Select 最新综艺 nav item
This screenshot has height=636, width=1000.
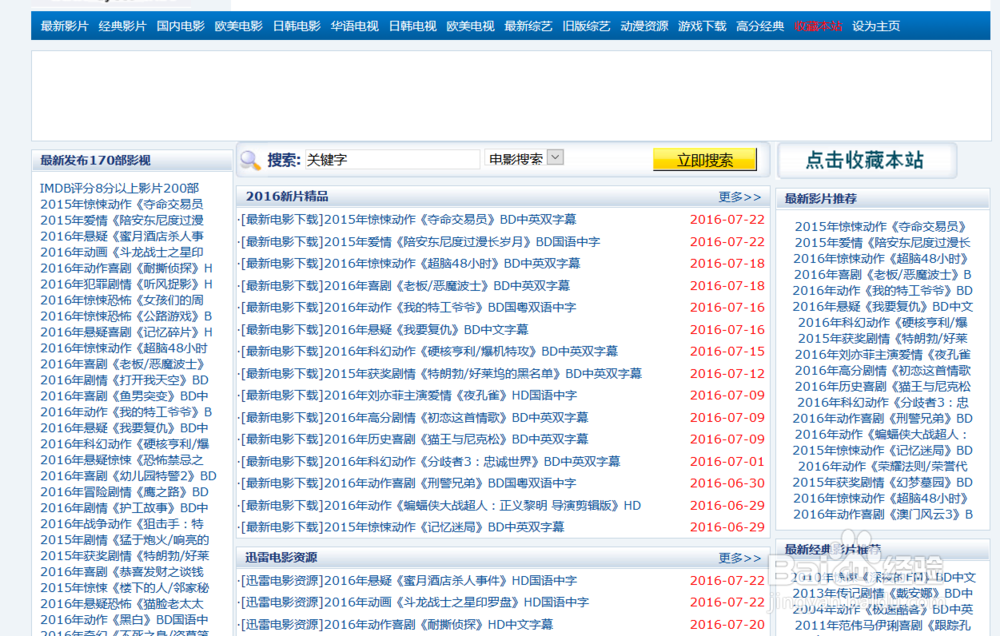tap(528, 26)
